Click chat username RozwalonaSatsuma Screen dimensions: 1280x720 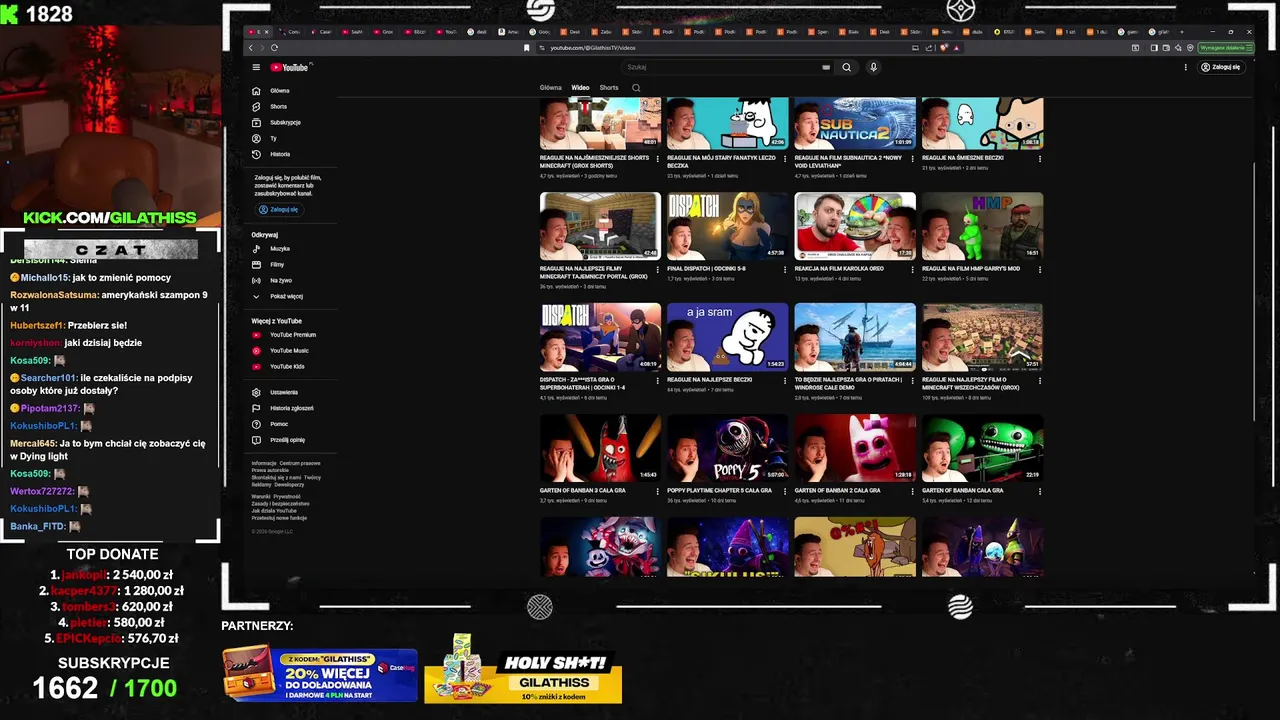point(54,295)
